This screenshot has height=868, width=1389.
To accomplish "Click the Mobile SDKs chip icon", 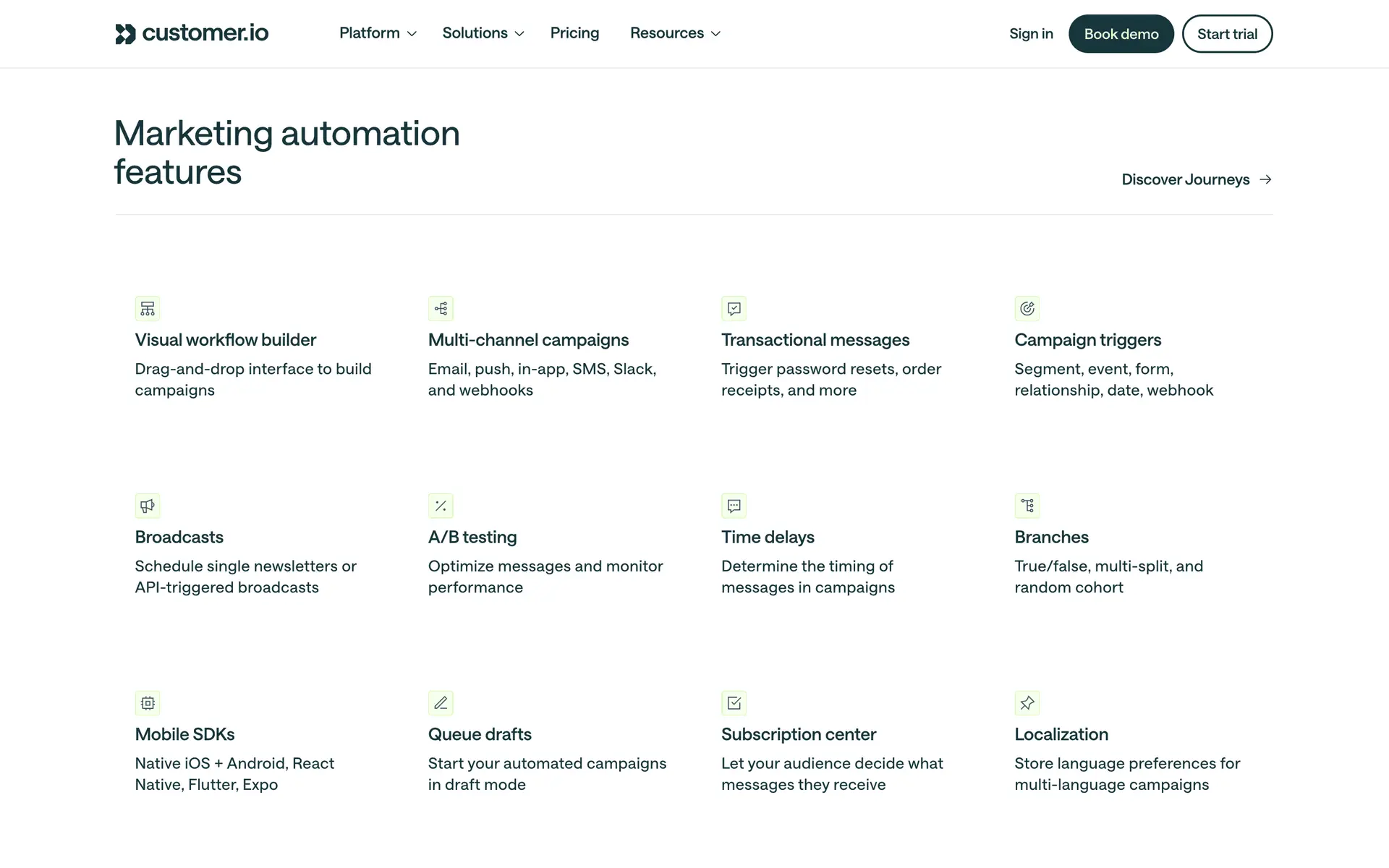I will click(x=148, y=703).
